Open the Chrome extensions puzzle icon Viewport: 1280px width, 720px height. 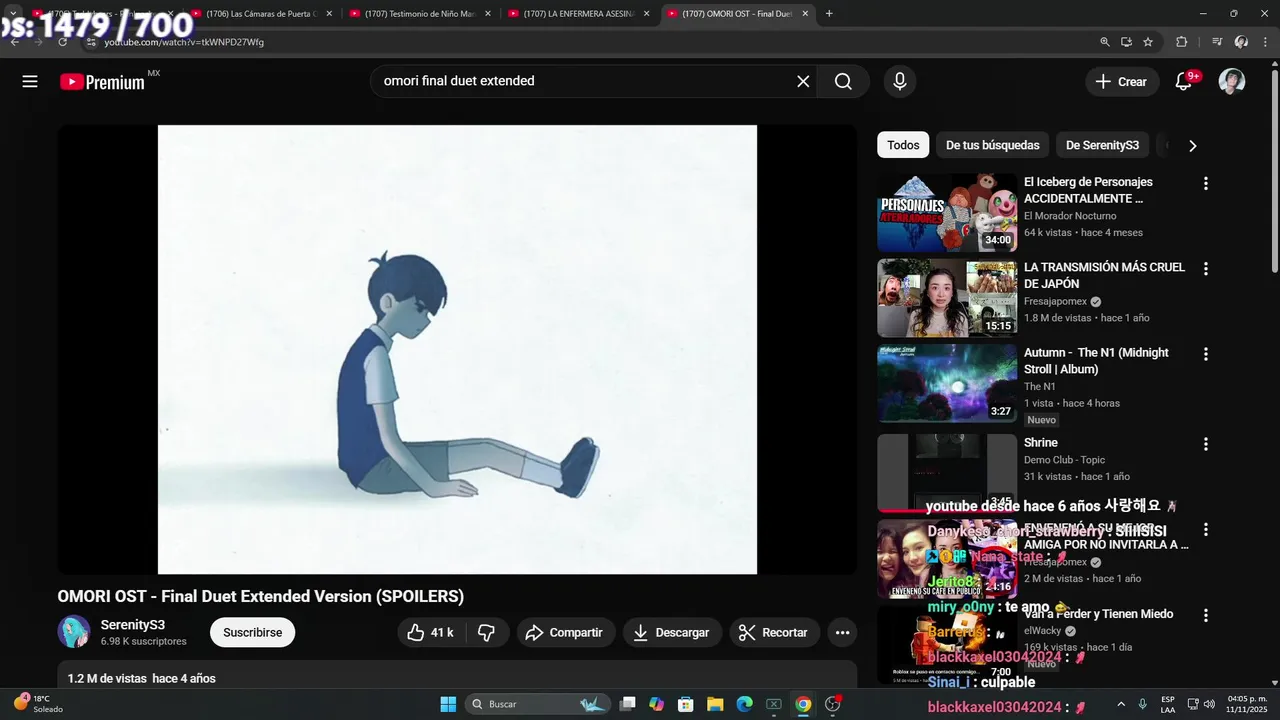(x=1182, y=42)
